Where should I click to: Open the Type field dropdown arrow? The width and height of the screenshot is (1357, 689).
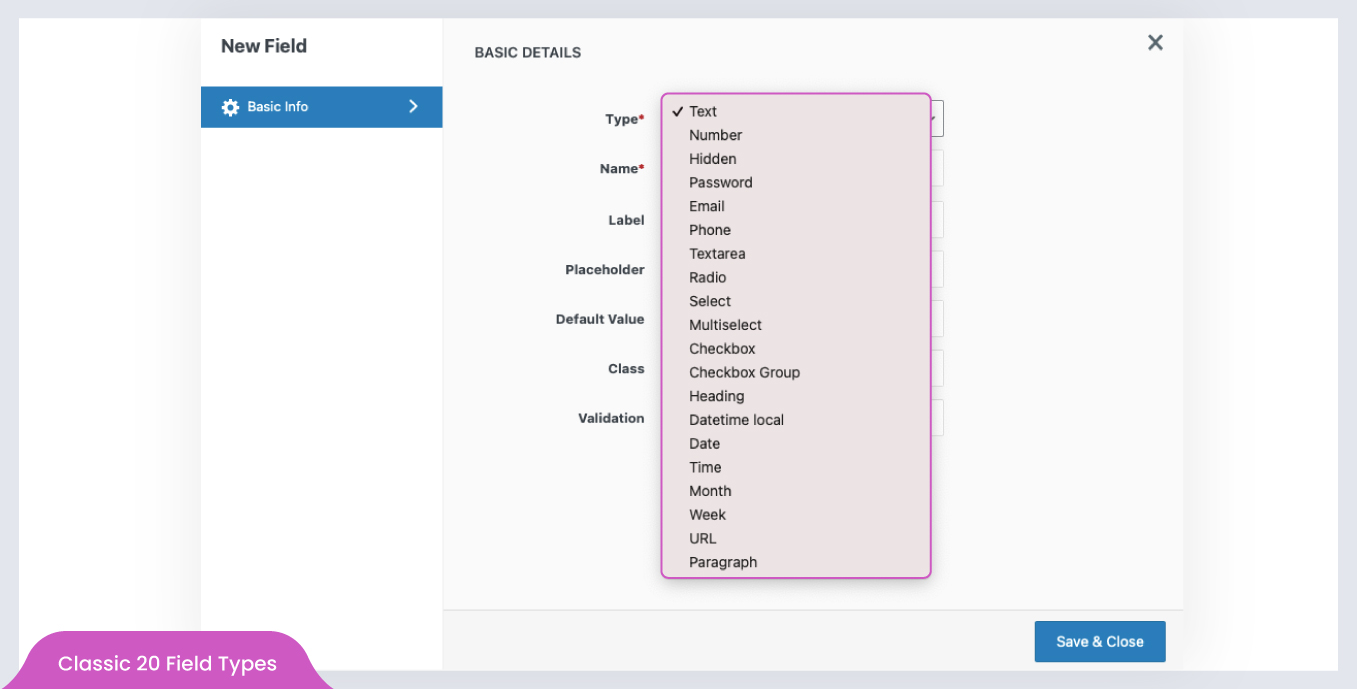(x=932, y=118)
